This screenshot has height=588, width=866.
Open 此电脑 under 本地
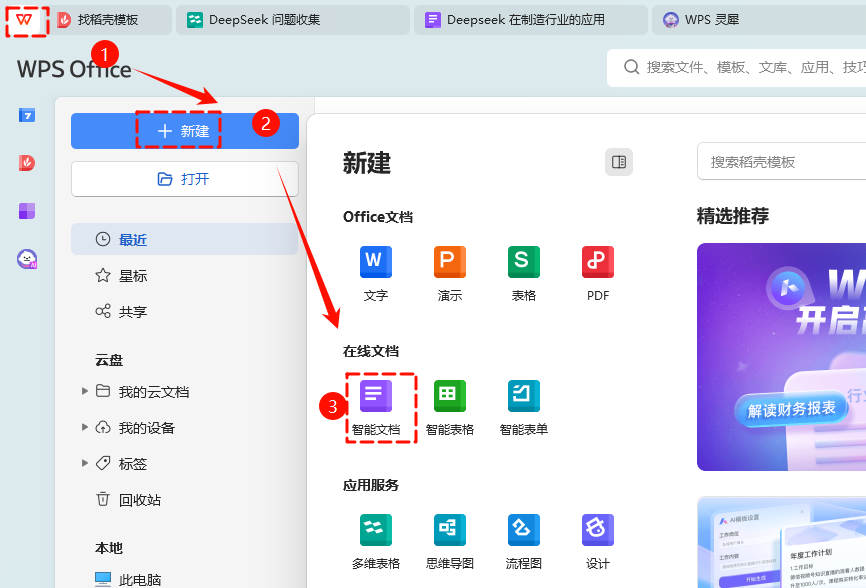click(128, 579)
